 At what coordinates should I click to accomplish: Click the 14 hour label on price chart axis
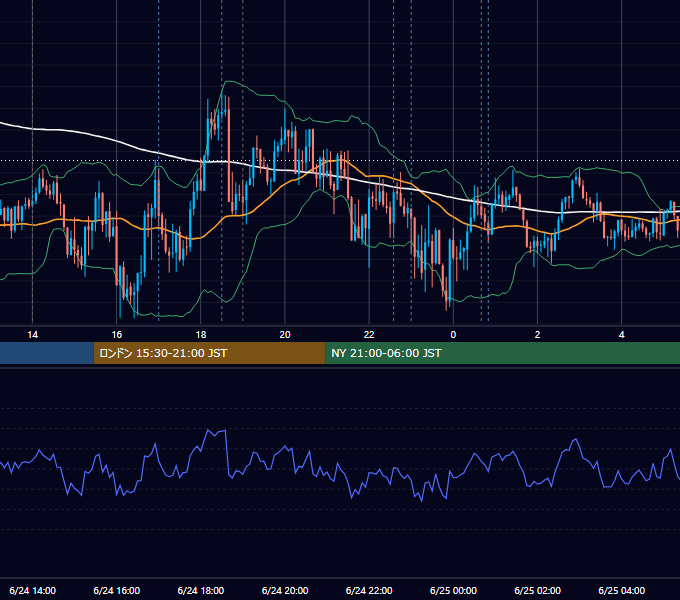click(x=33, y=335)
